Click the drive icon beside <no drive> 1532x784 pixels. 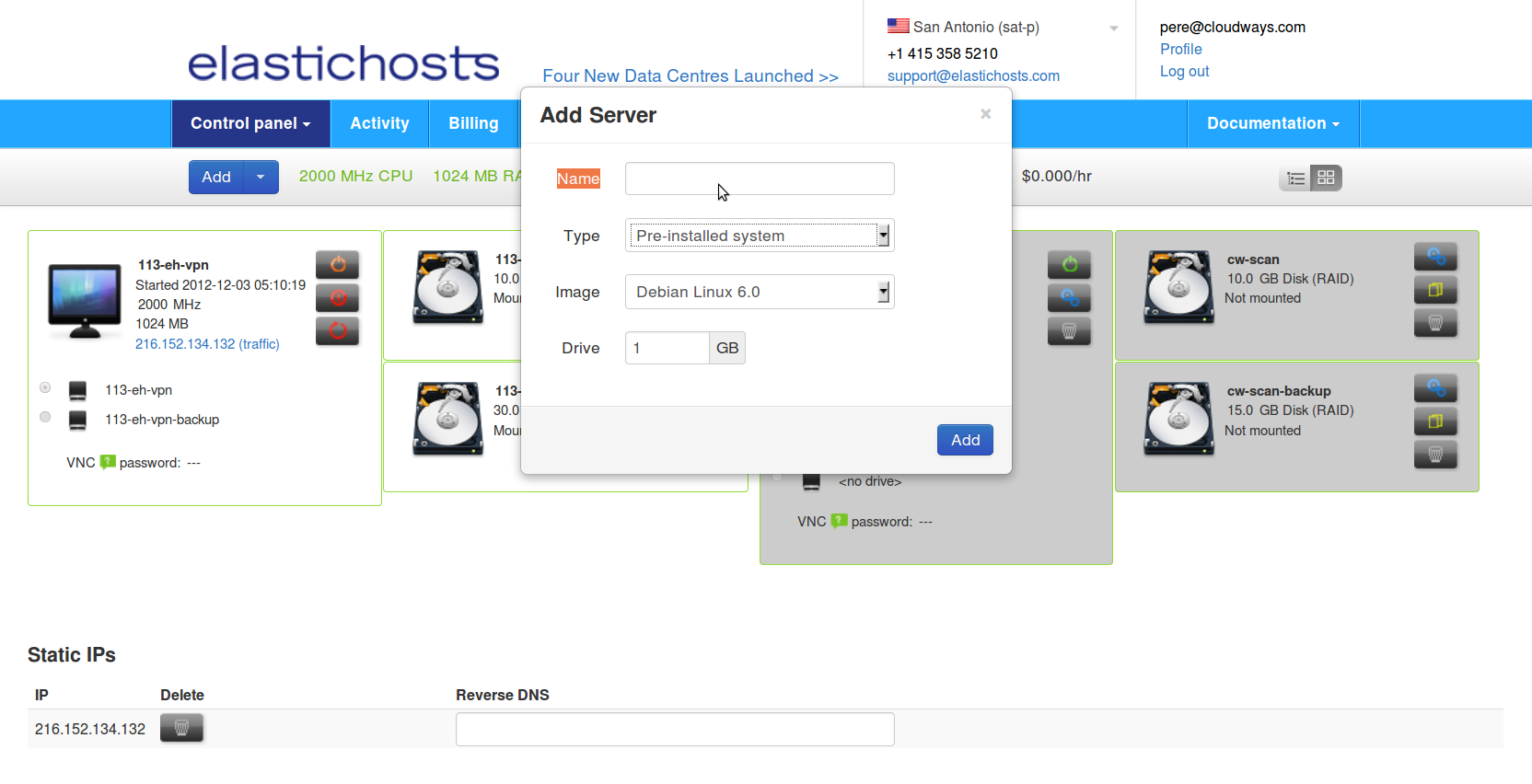tap(811, 482)
